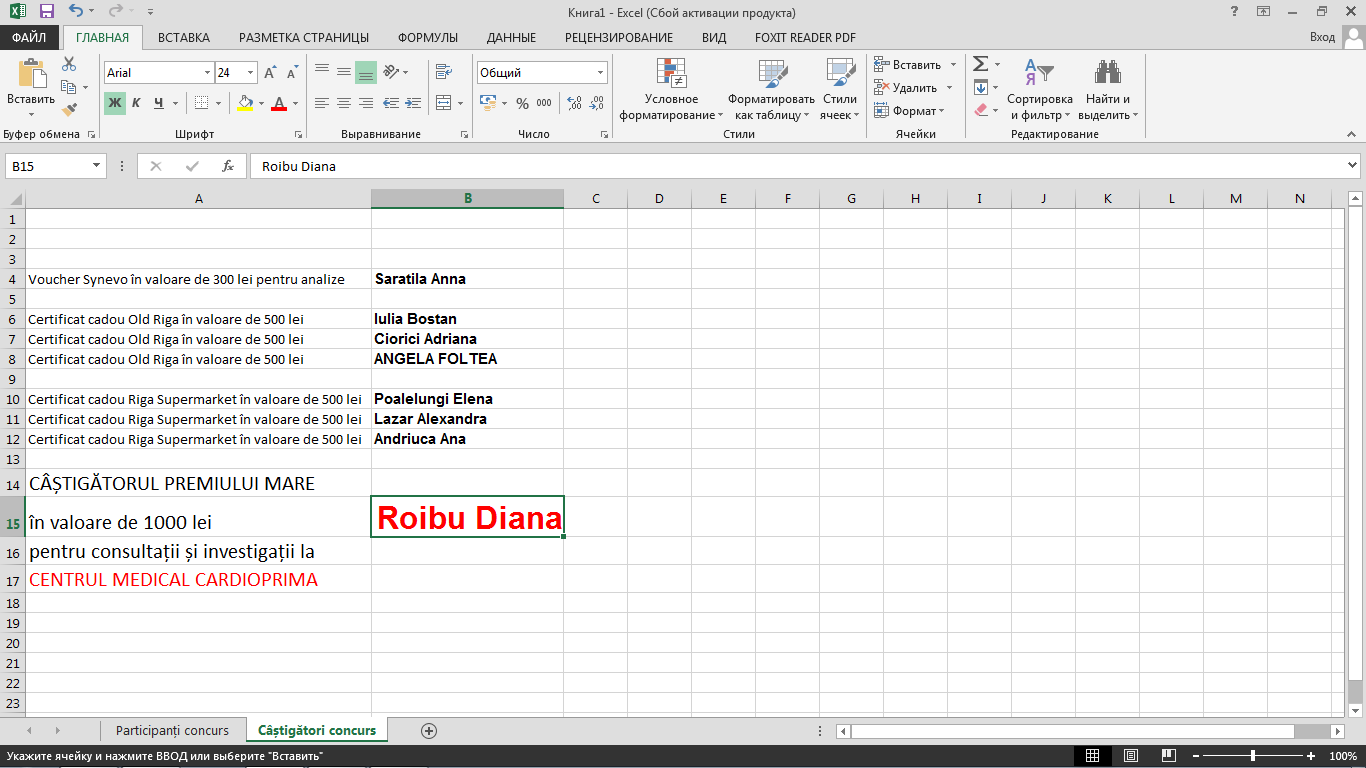Open the Arial font name dropdown
Viewport: 1366px width, 768px height.
tap(207, 73)
